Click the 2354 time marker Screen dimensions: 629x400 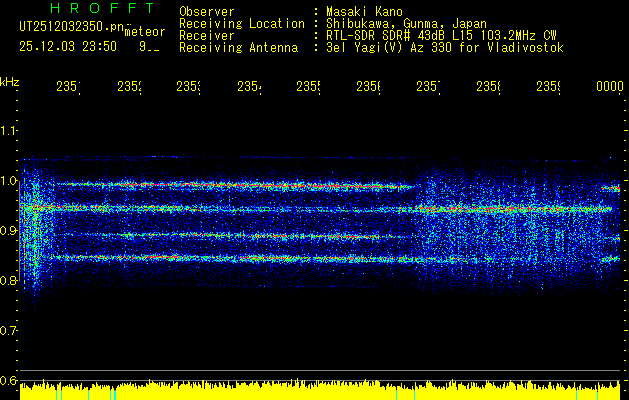[249, 86]
